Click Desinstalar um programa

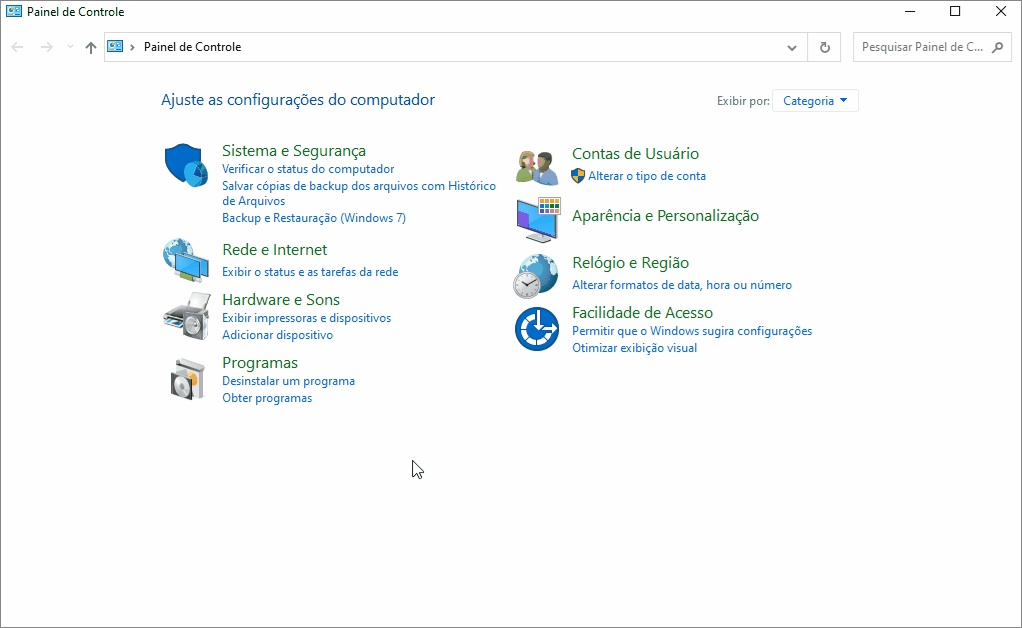(x=289, y=381)
